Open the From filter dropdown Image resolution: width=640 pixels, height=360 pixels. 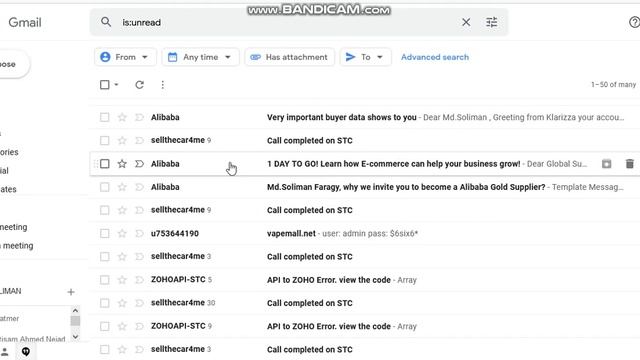[125, 57]
